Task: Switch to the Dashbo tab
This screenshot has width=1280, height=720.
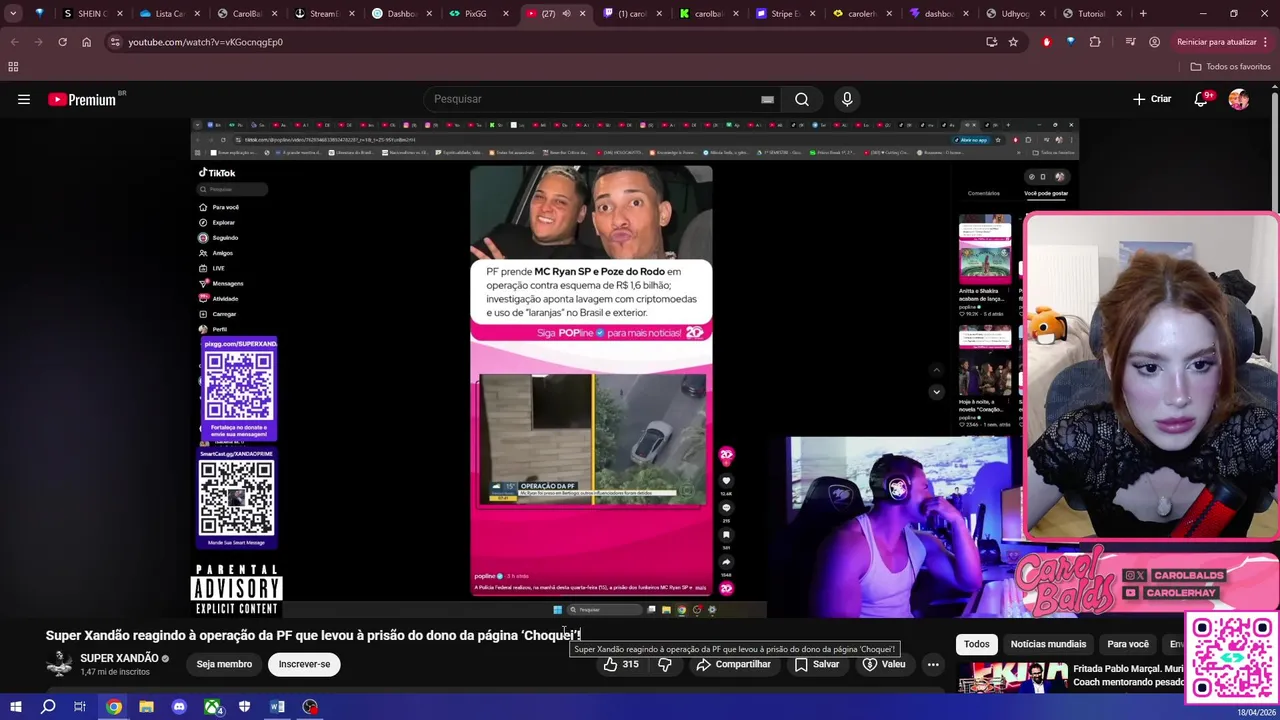Action: coord(401,14)
